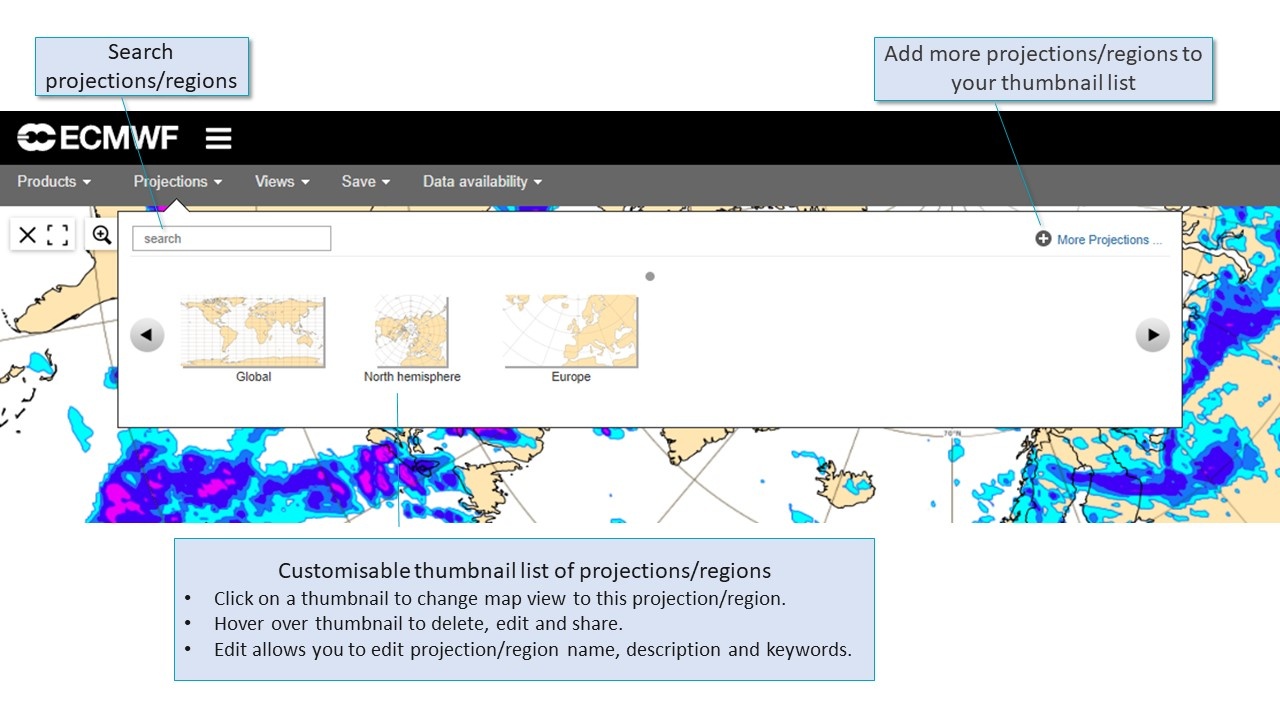Click the Data availability menu bar entry
The image size is (1280, 720).
[x=482, y=181]
